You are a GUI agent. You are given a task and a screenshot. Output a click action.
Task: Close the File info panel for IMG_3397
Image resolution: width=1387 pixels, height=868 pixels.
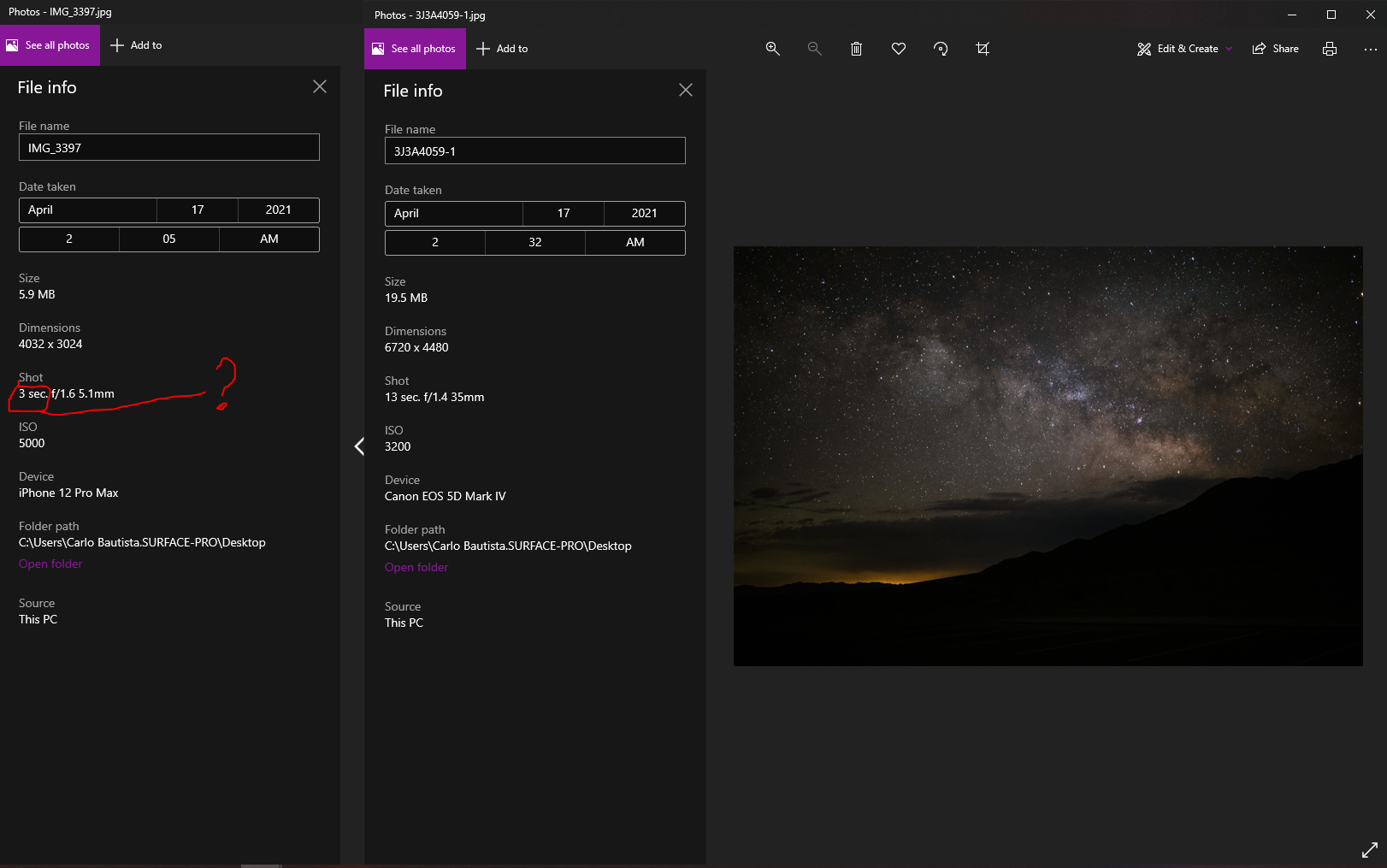[x=319, y=86]
